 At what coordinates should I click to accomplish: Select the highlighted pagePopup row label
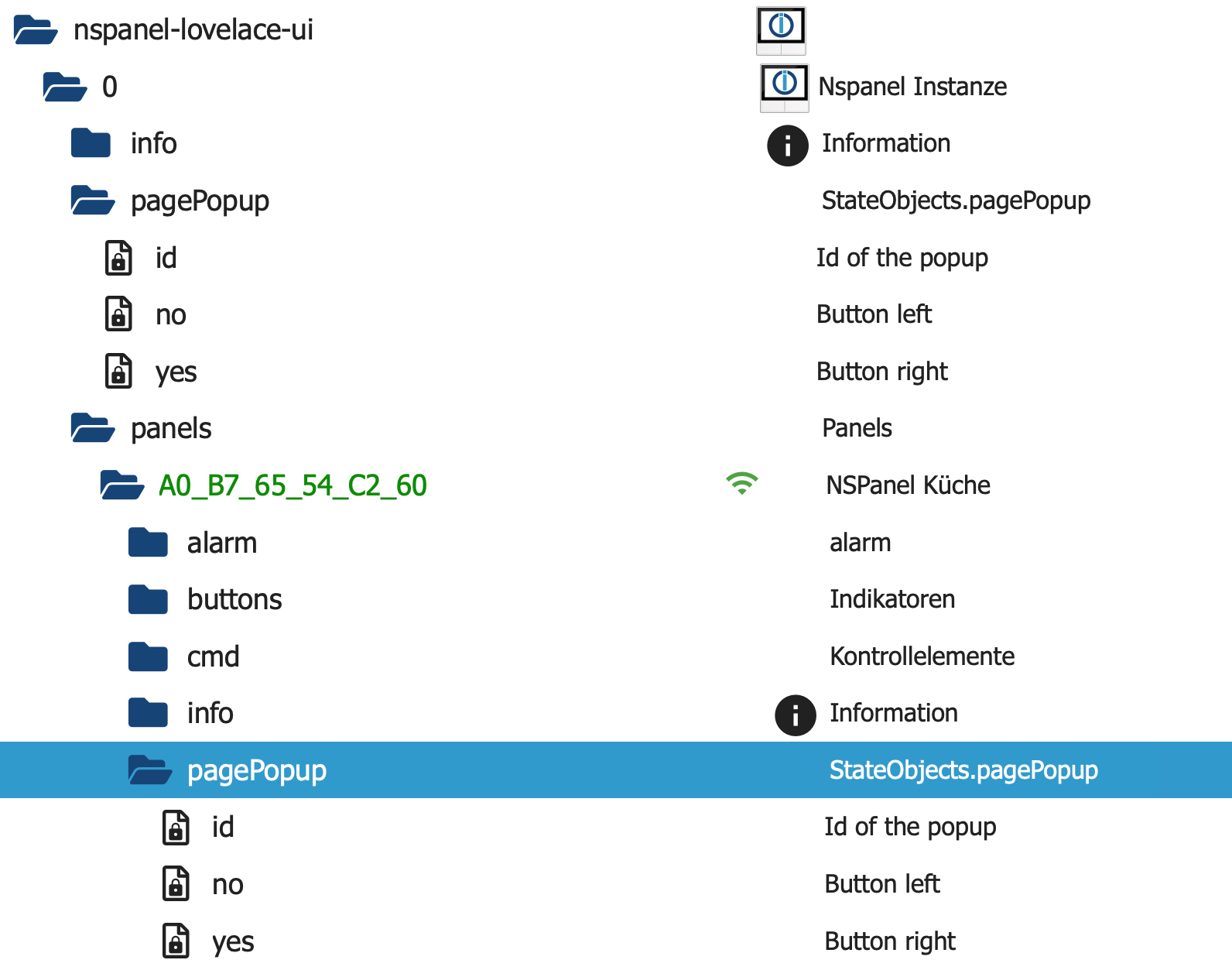[x=256, y=770]
